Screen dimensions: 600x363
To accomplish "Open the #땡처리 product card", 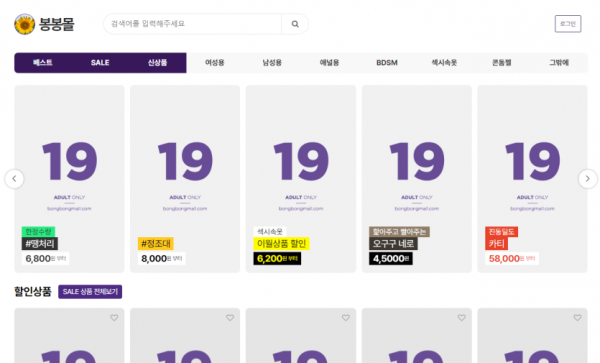I will pyautogui.click(x=69, y=179).
